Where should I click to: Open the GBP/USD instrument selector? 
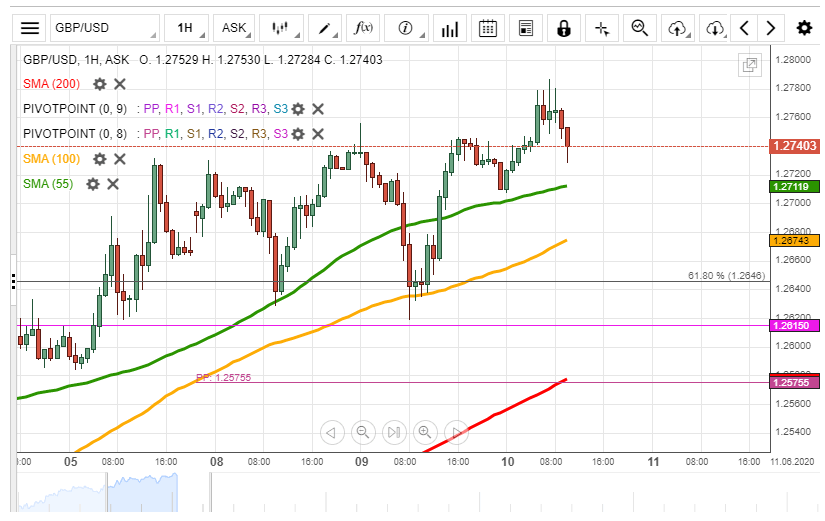[105, 28]
